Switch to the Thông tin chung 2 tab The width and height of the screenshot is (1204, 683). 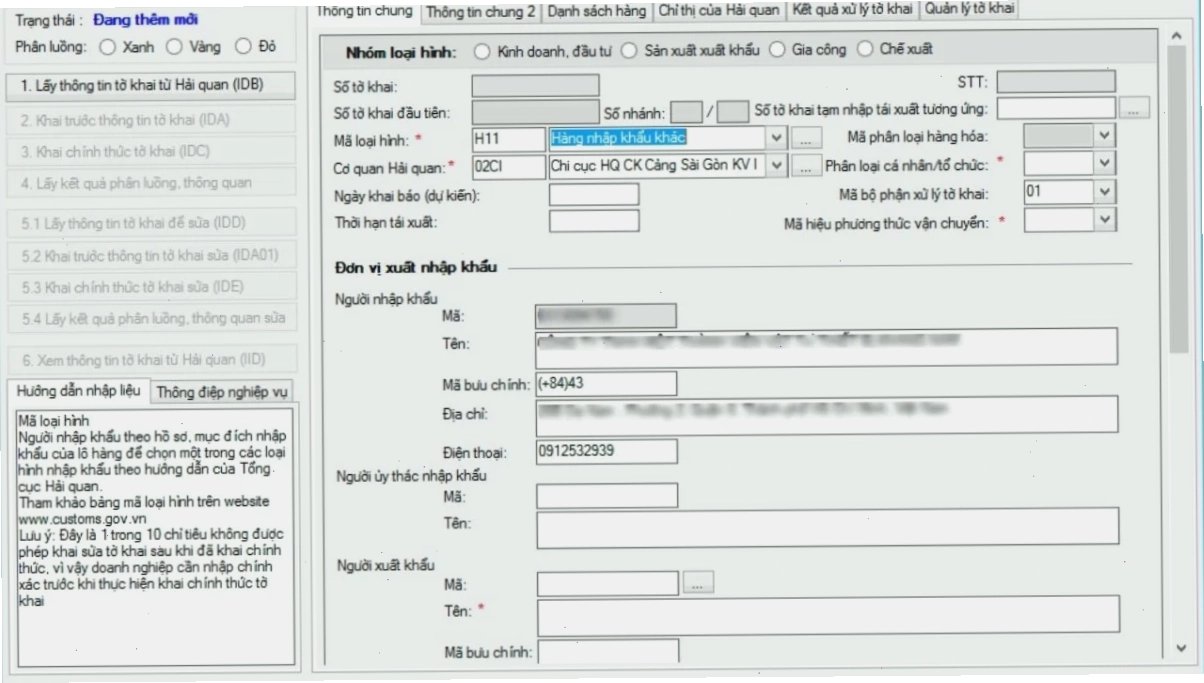pos(481,11)
